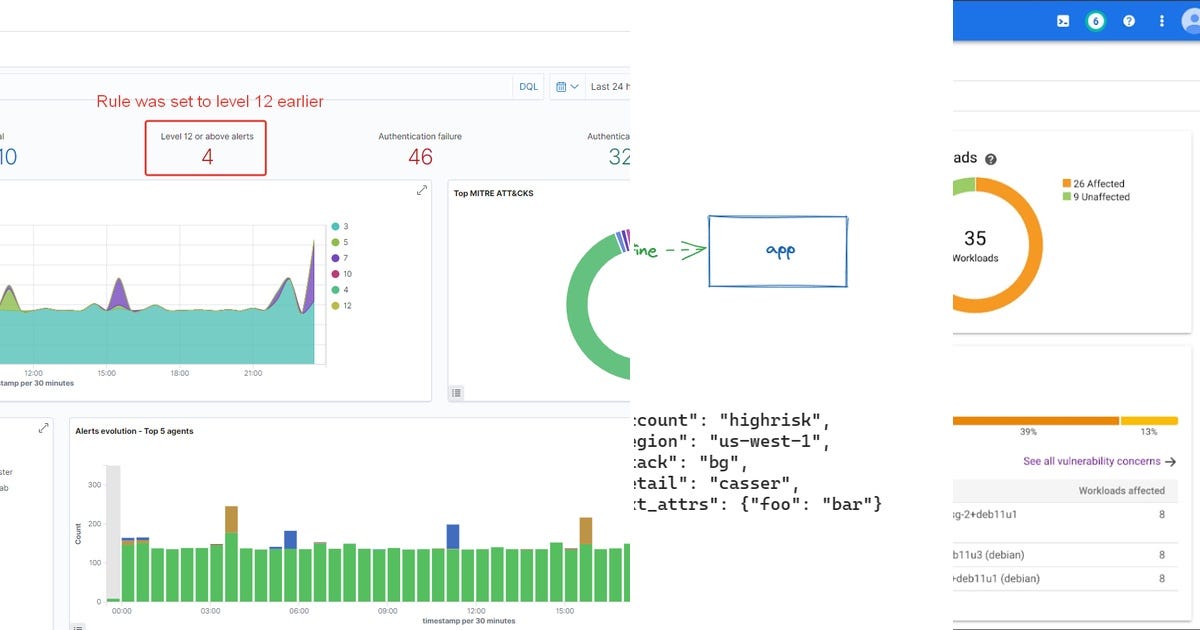Click orange 26 Affected legend swatch
The width and height of the screenshot is (1200, 630).
pos(1066,184)
